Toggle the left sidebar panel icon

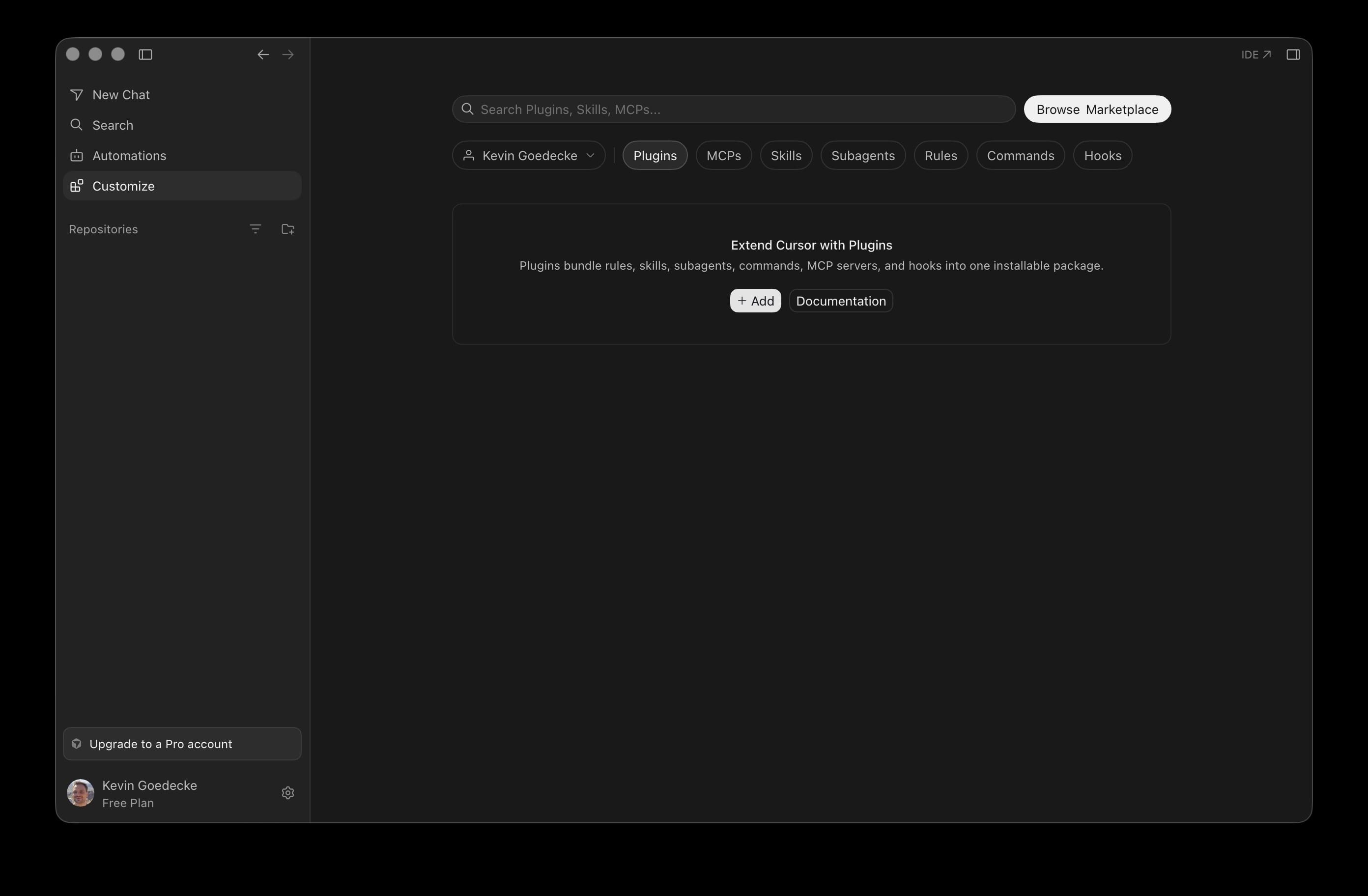click(x=145, y=55)
